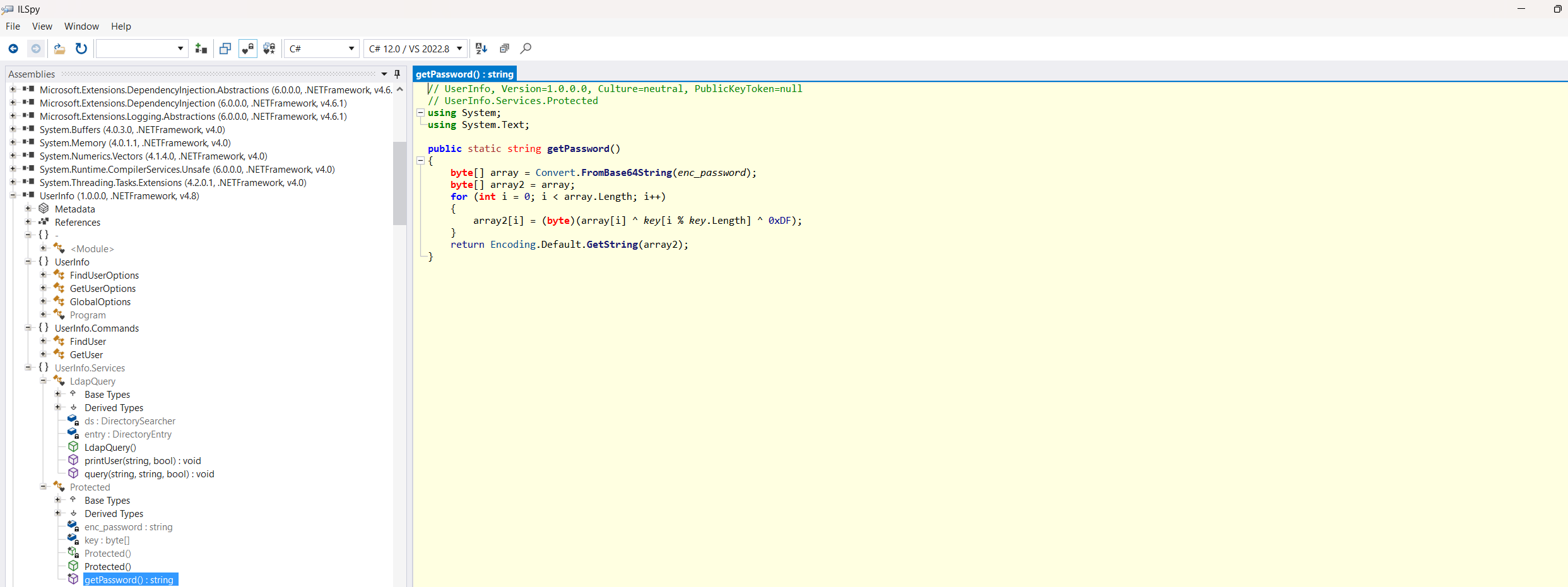Toggle Show internal API button
This screenshot has height=587, width=1568.
click(248, 49)
